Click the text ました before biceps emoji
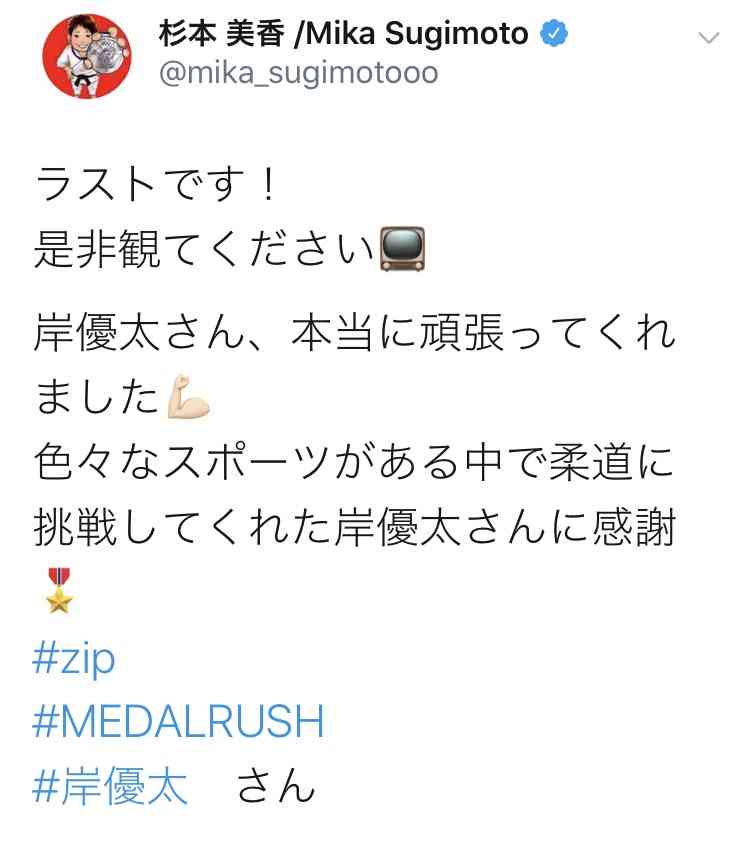750x848 pixels. click(97, 397)
